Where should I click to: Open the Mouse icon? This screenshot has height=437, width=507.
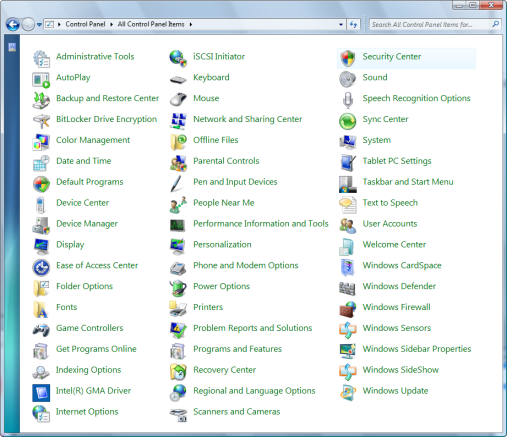[178, 100]
